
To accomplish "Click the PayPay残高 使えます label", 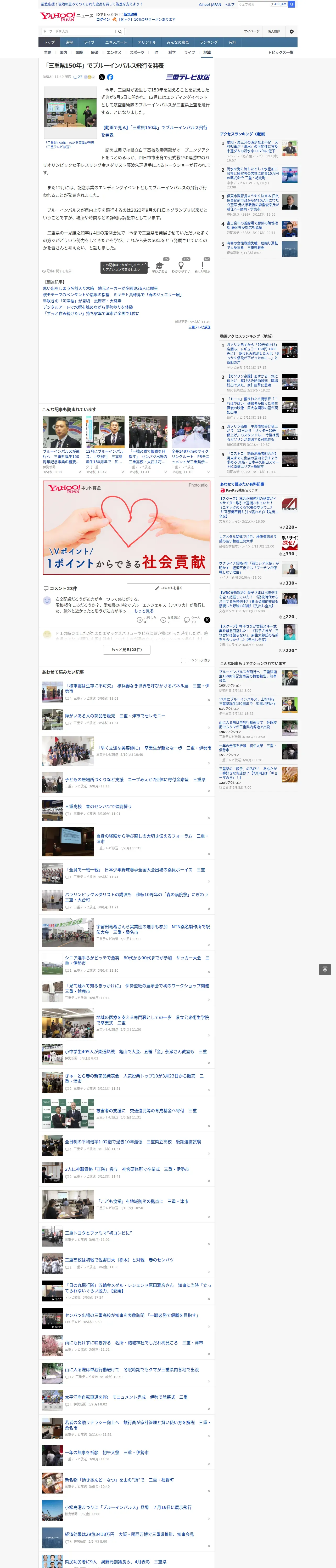I will [239, 490].
